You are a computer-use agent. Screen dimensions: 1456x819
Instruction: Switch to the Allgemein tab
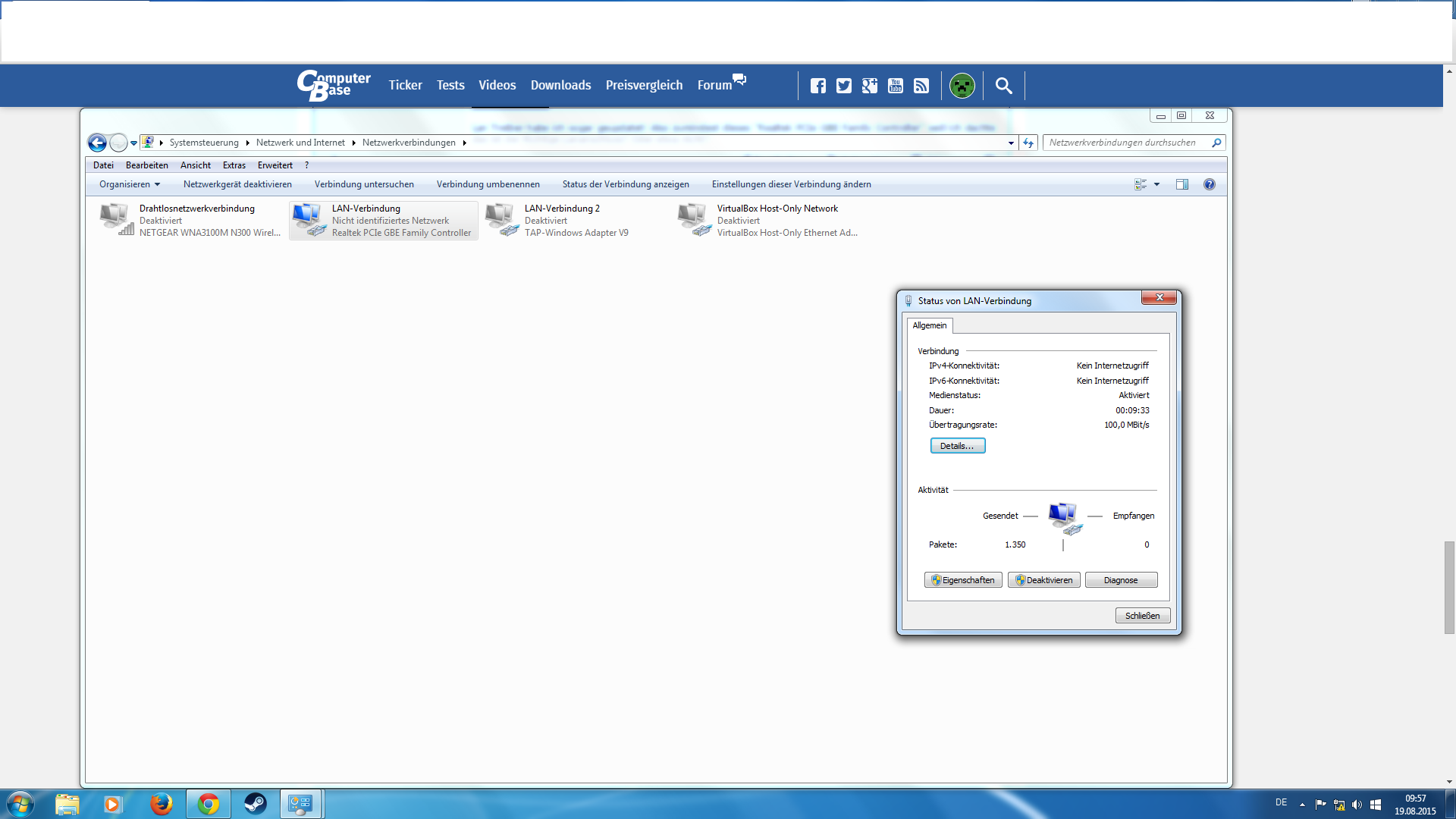pyautogui.click(x=929, y=325)
